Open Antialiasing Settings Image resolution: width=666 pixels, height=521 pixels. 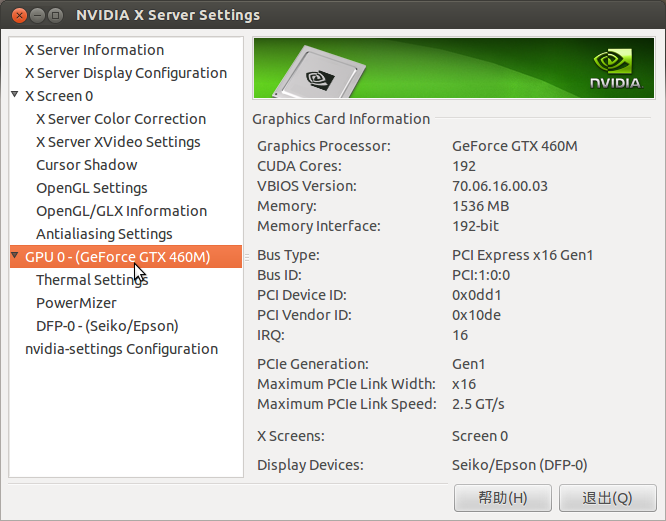[x=104, y=234]
